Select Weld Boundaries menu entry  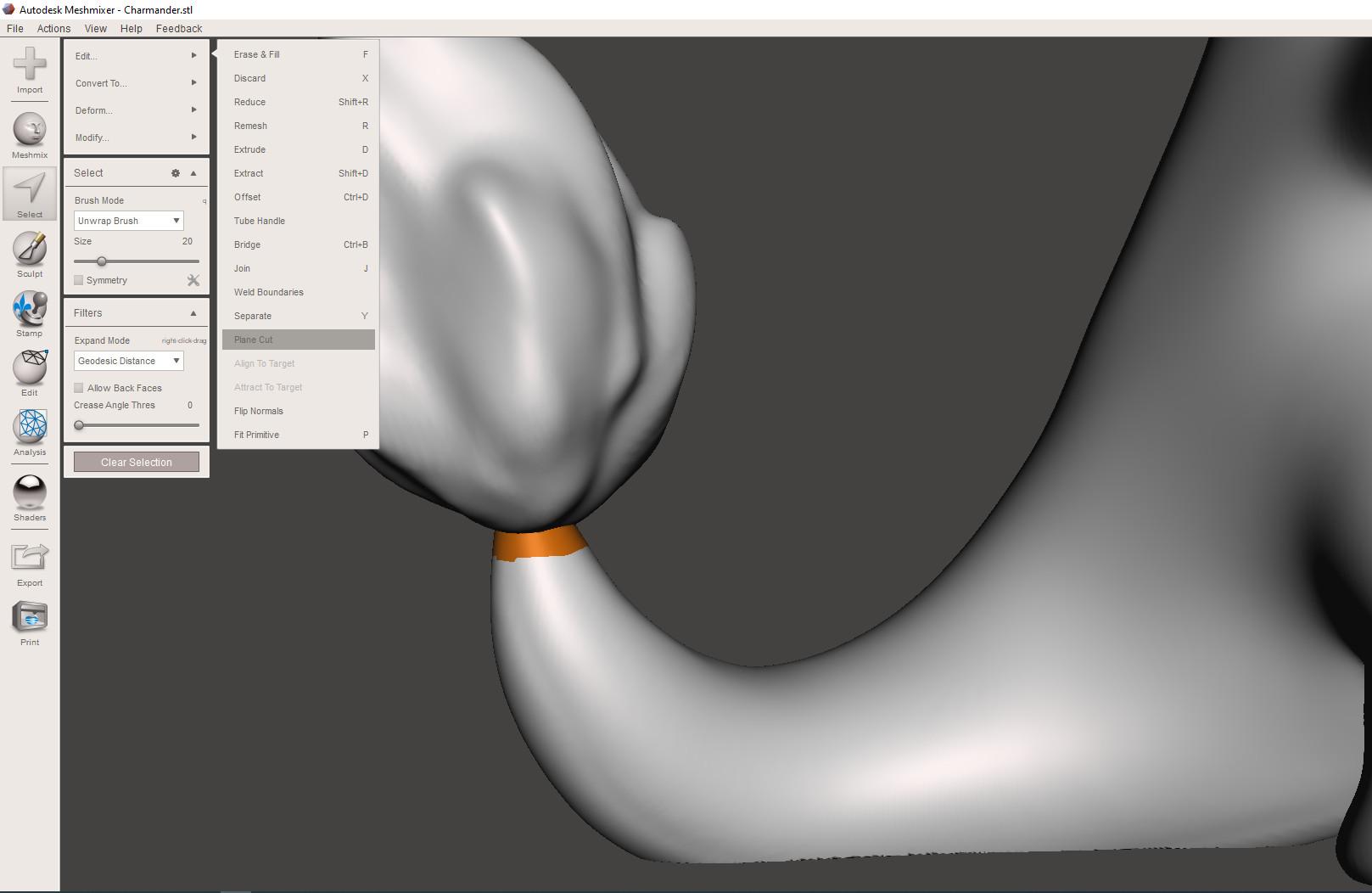[x=299, y=292]
